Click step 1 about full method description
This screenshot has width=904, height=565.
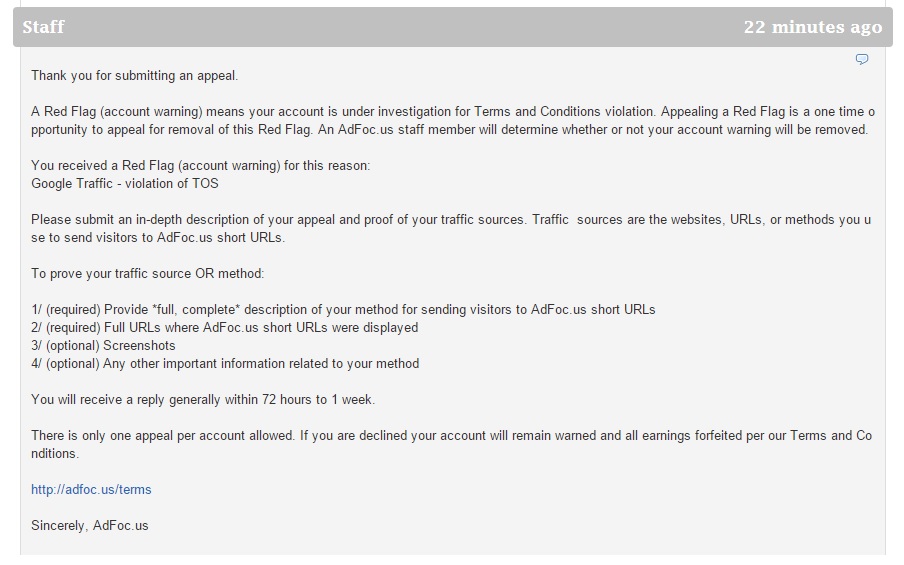[343, 310]
